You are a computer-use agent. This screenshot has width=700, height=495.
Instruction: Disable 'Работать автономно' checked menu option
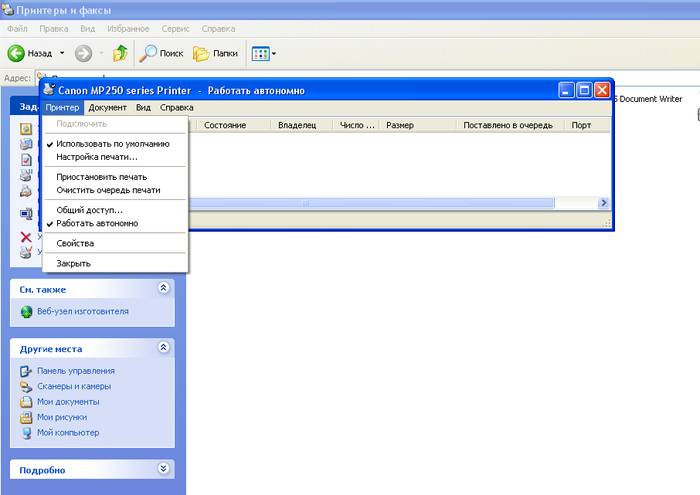pyautogui.click(x=97, y=223)
